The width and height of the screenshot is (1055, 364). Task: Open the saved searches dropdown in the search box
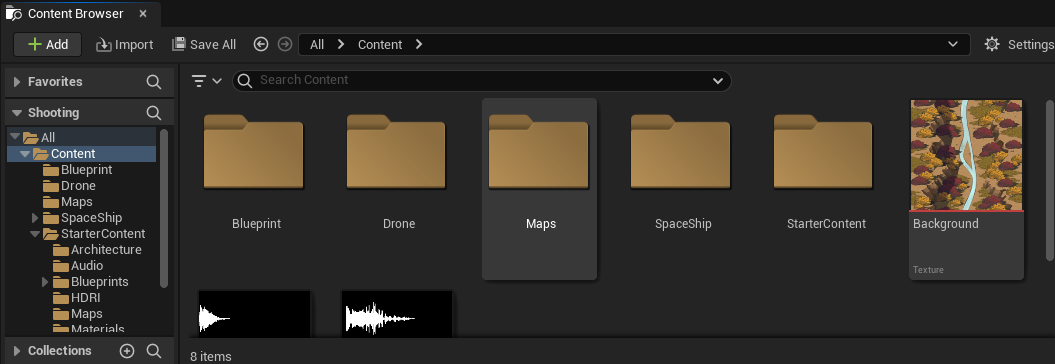pos(717,81)
